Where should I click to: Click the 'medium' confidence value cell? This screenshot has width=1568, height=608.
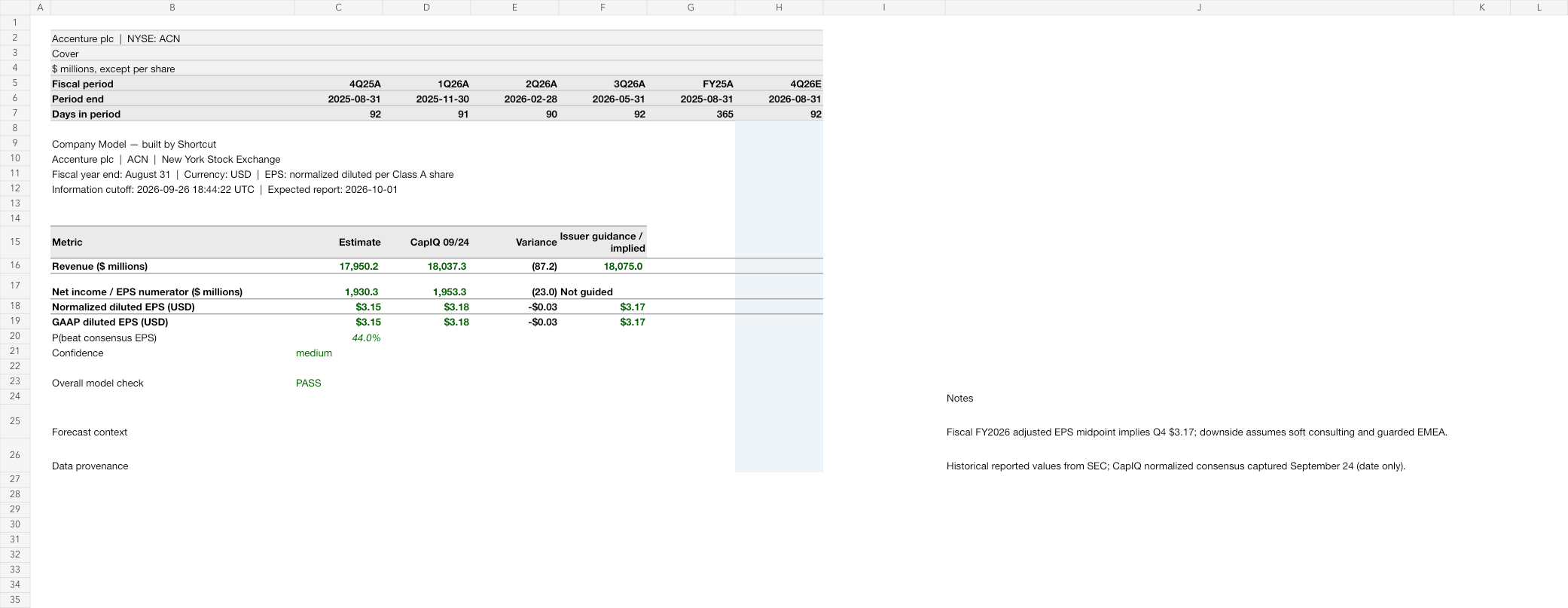coord(339,353)
